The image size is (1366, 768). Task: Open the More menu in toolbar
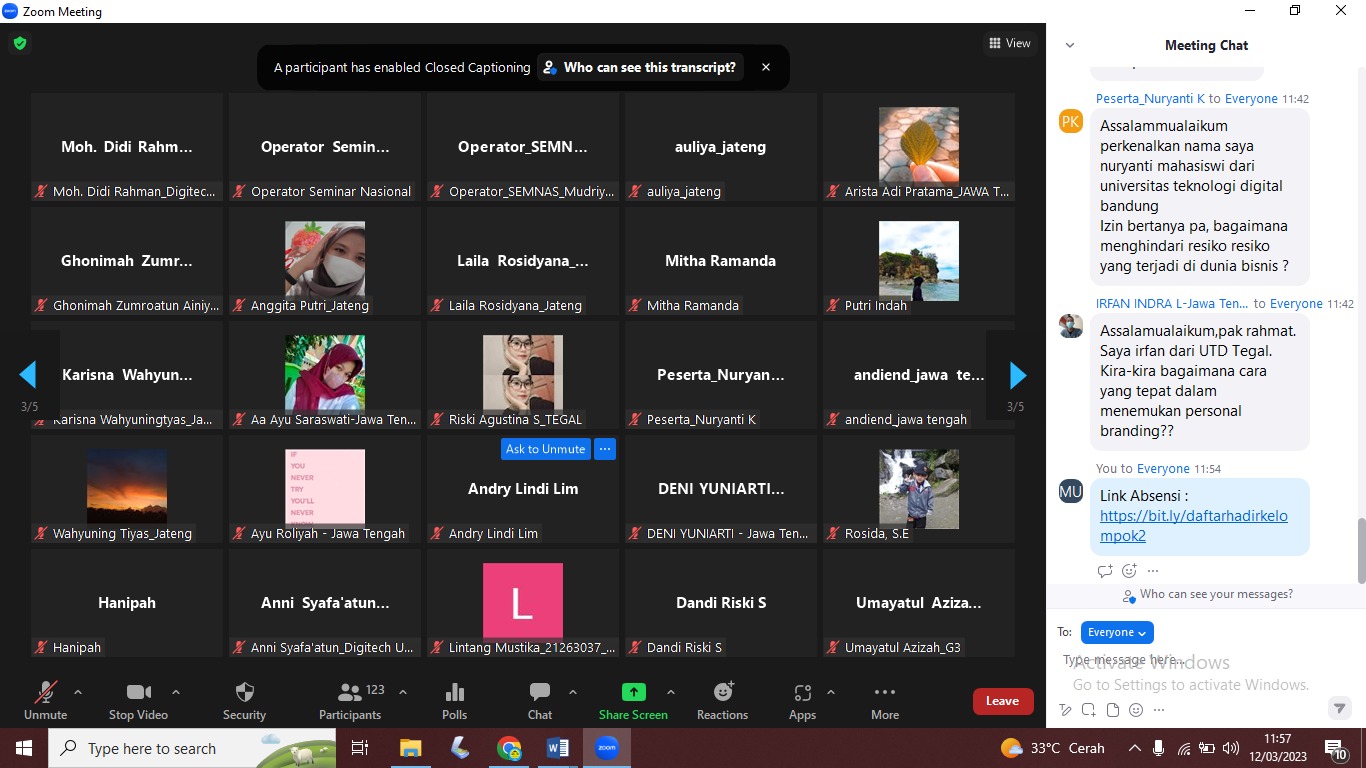[884, 692]
